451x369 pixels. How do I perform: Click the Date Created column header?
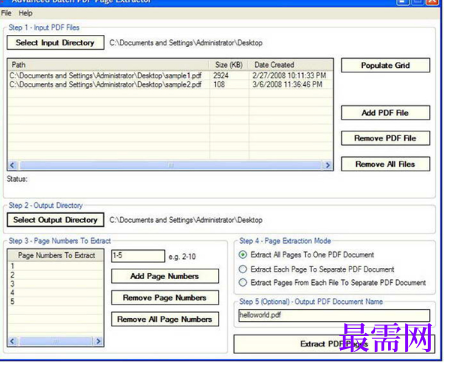291,65
